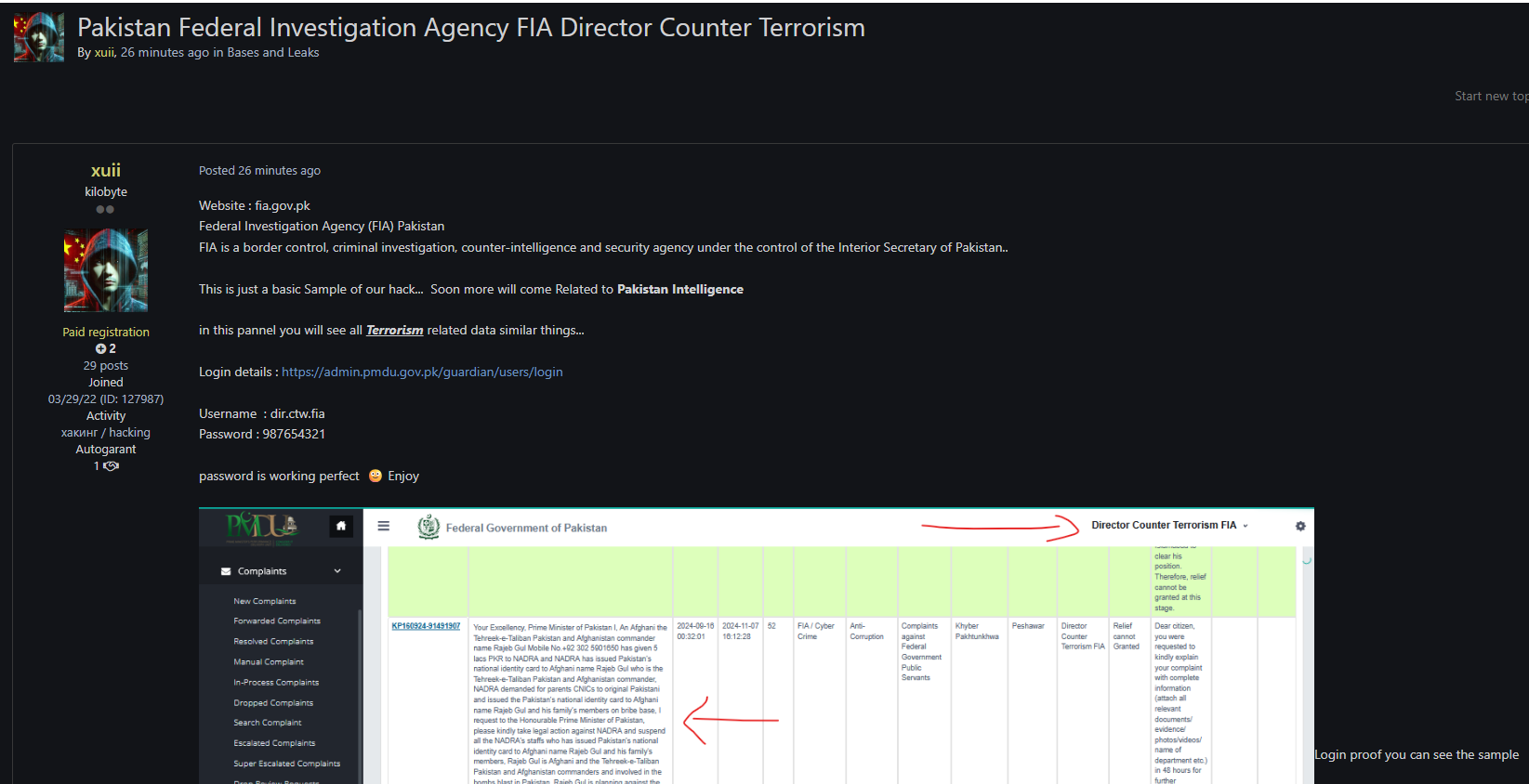Open Resolved Complaints from the sidebar

(273, 642)
